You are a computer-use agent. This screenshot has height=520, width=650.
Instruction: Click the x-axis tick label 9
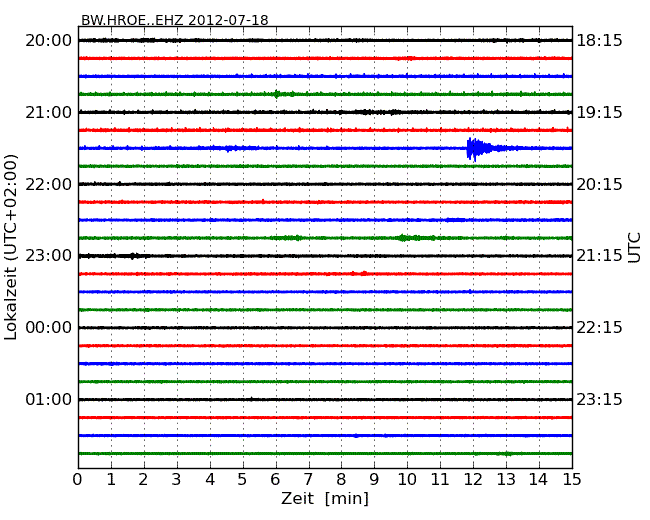(x=374, y=480)
